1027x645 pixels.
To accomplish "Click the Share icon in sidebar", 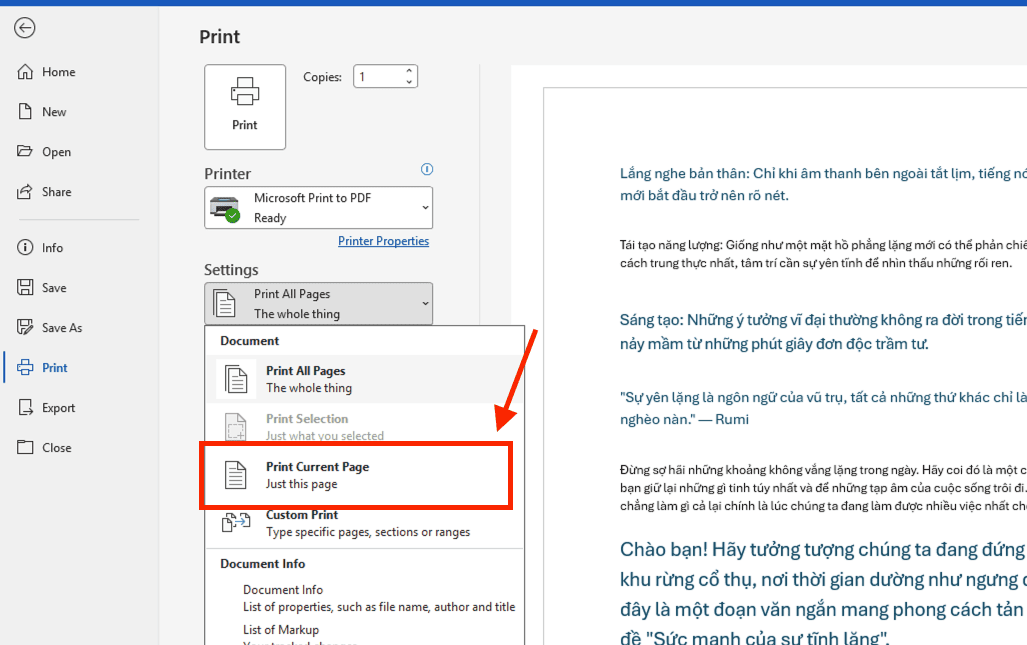I will [x=25, y=191].
